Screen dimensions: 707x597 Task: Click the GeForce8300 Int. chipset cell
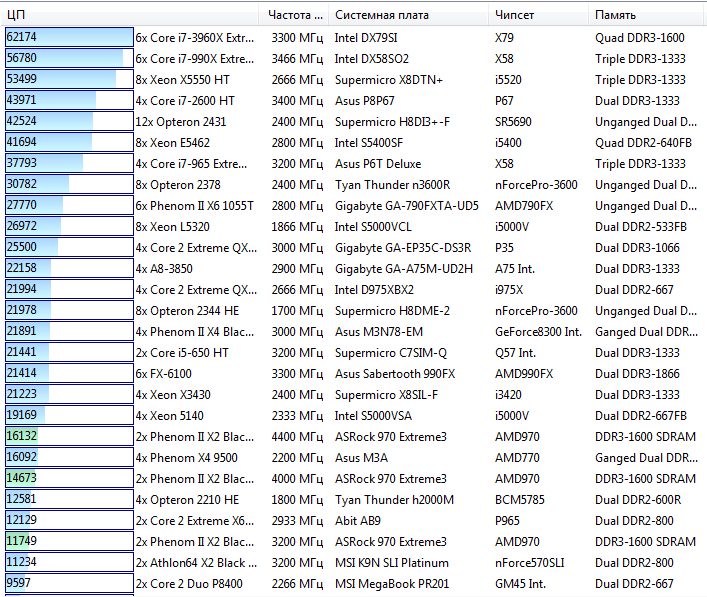click(538, 332)
